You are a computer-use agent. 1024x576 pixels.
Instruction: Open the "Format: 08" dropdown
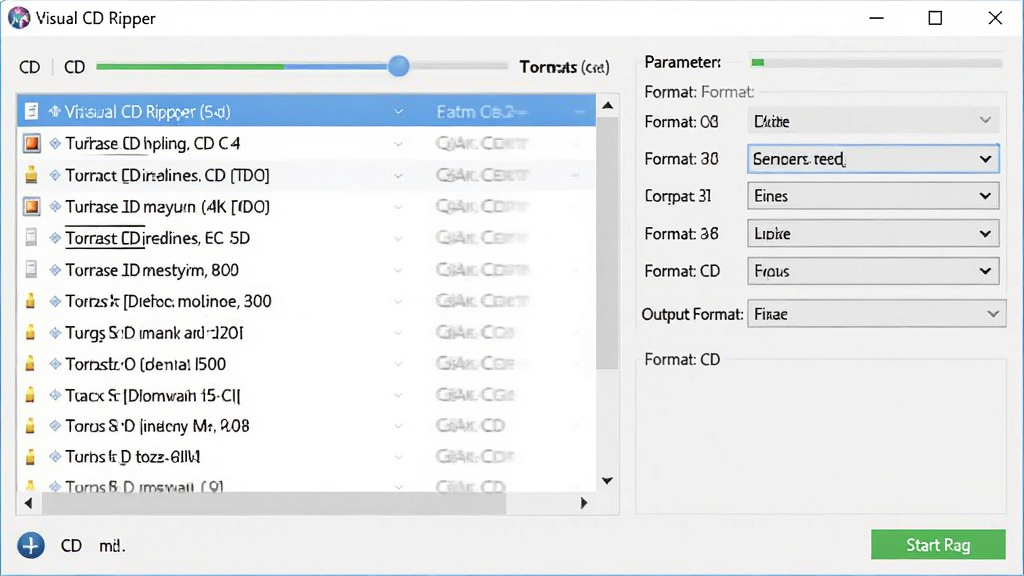point(873,121)
